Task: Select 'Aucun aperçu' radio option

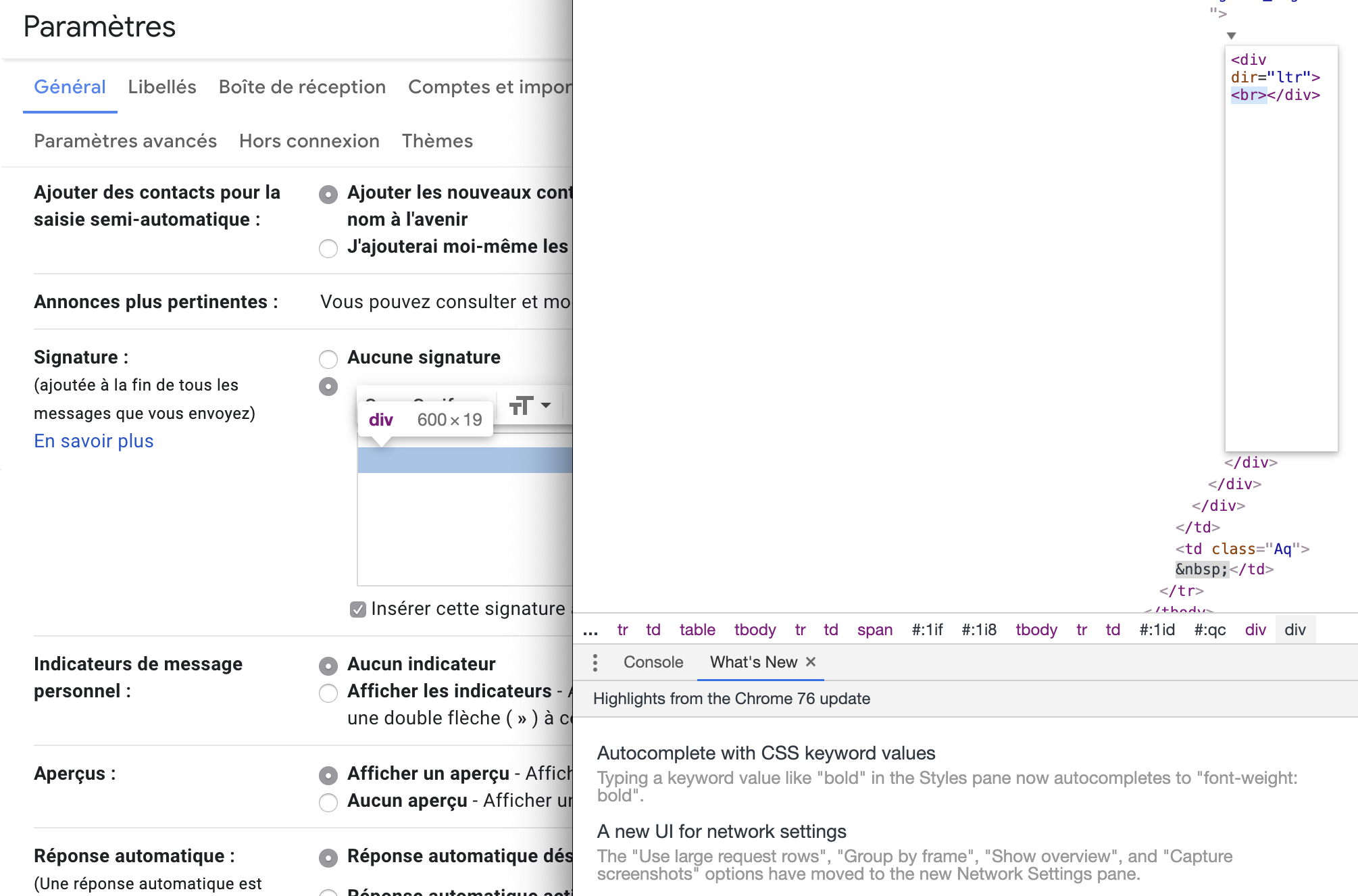Action: [x=328, y=802]
